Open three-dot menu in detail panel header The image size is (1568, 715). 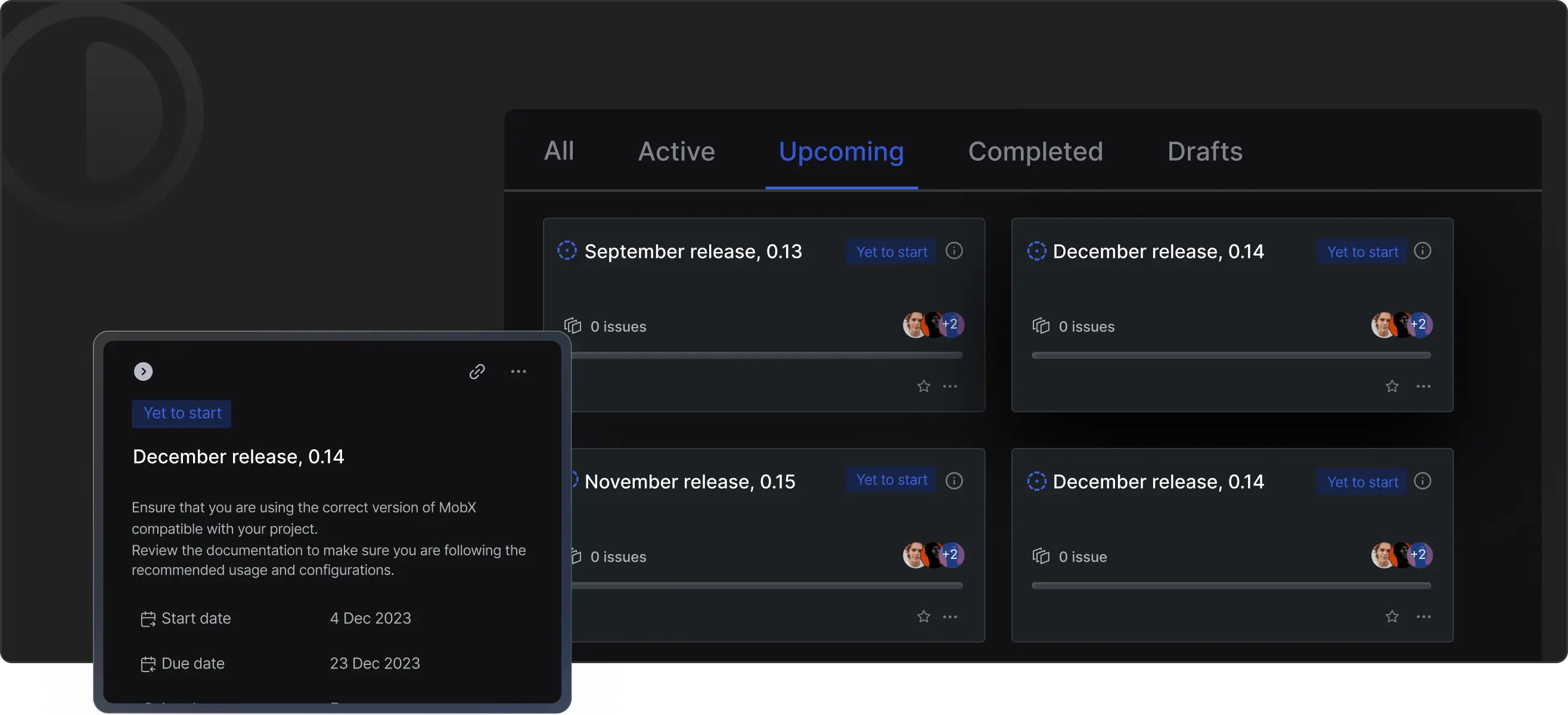pyautogui.click(x=518, y=371)
